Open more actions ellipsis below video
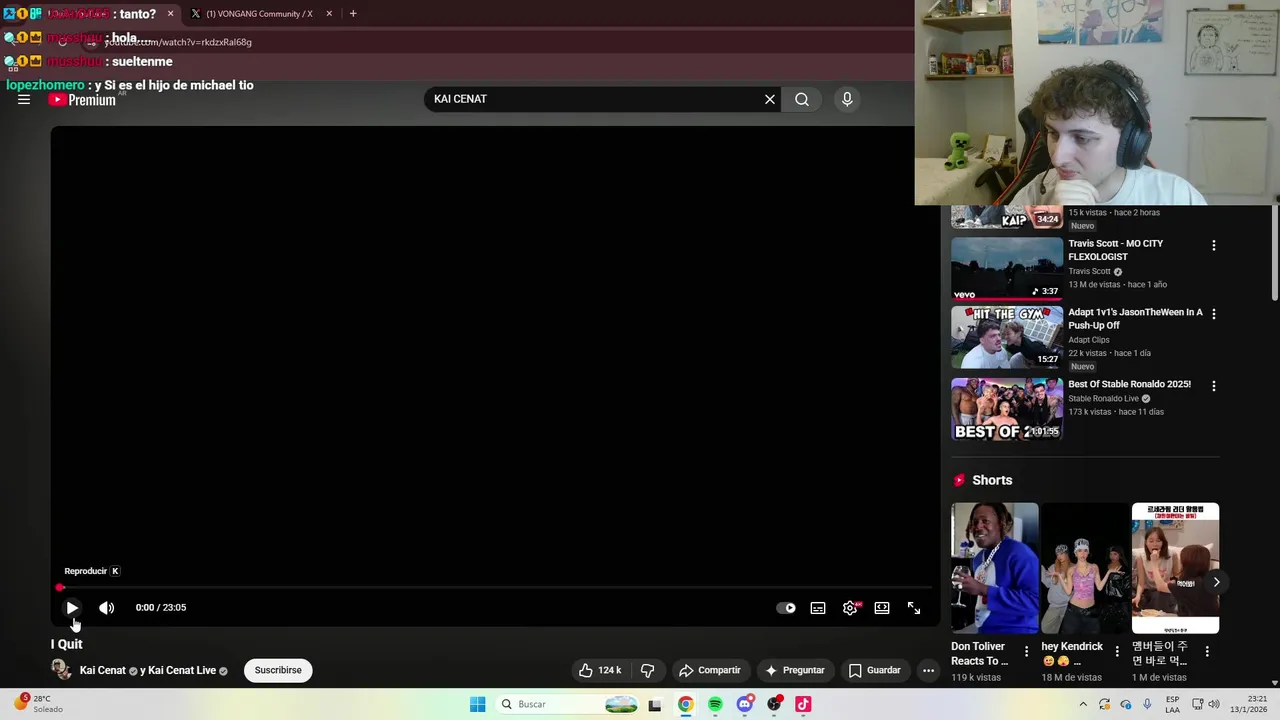Viewport: 1280px width, 720px height. click(928, 670)
